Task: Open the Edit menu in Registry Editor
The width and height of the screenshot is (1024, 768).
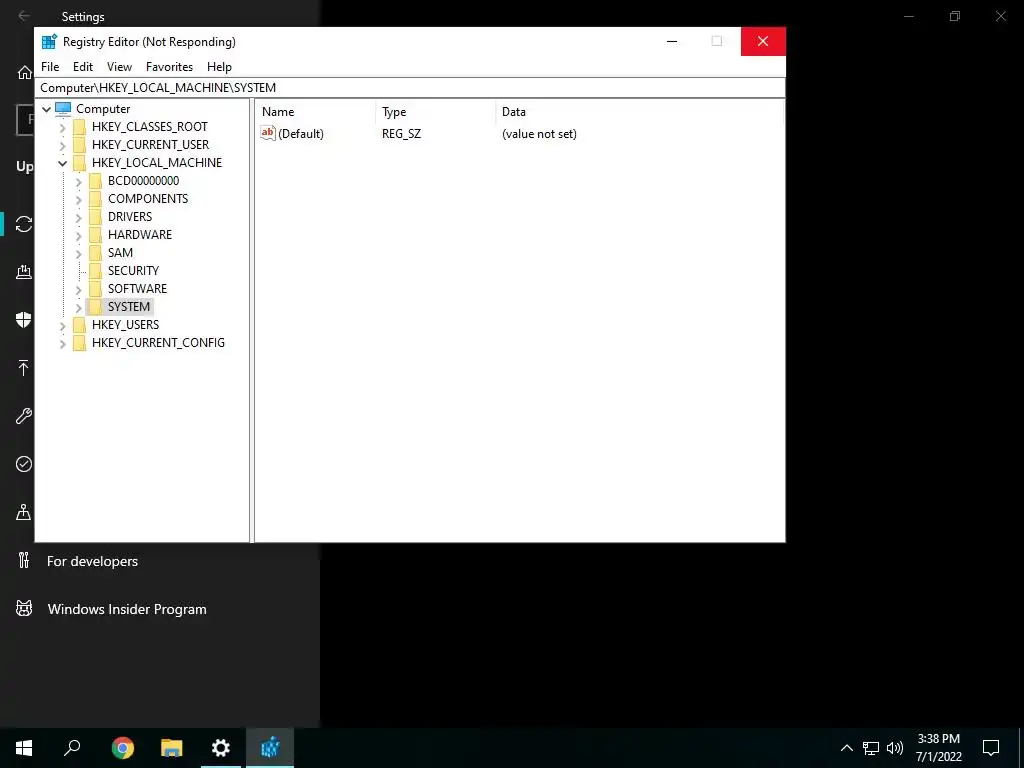Action: (82, 67)
